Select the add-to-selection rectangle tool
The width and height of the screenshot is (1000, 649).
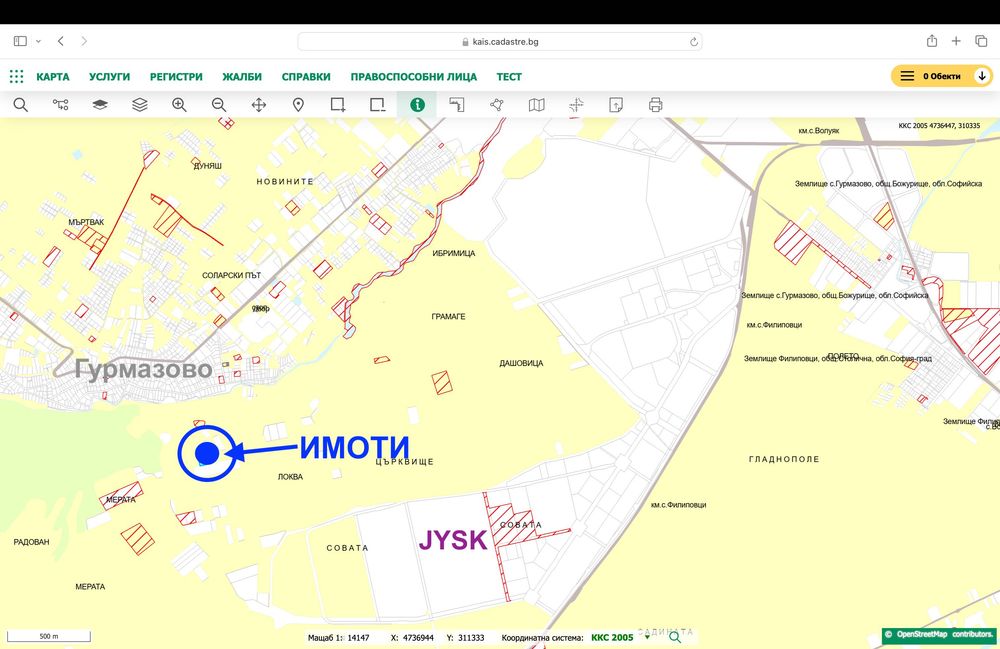[338, 105]
